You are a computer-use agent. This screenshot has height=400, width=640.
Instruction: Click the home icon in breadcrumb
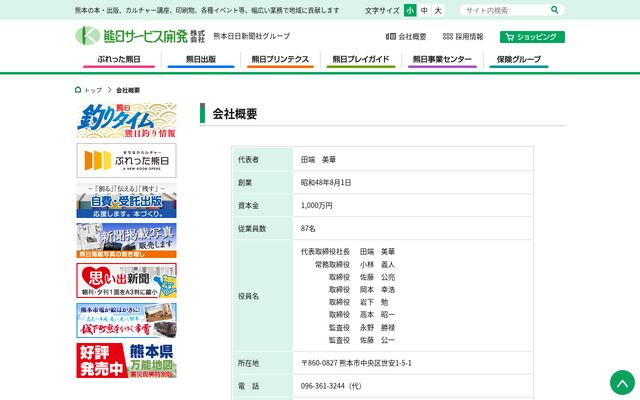click(x=78, y=89)
